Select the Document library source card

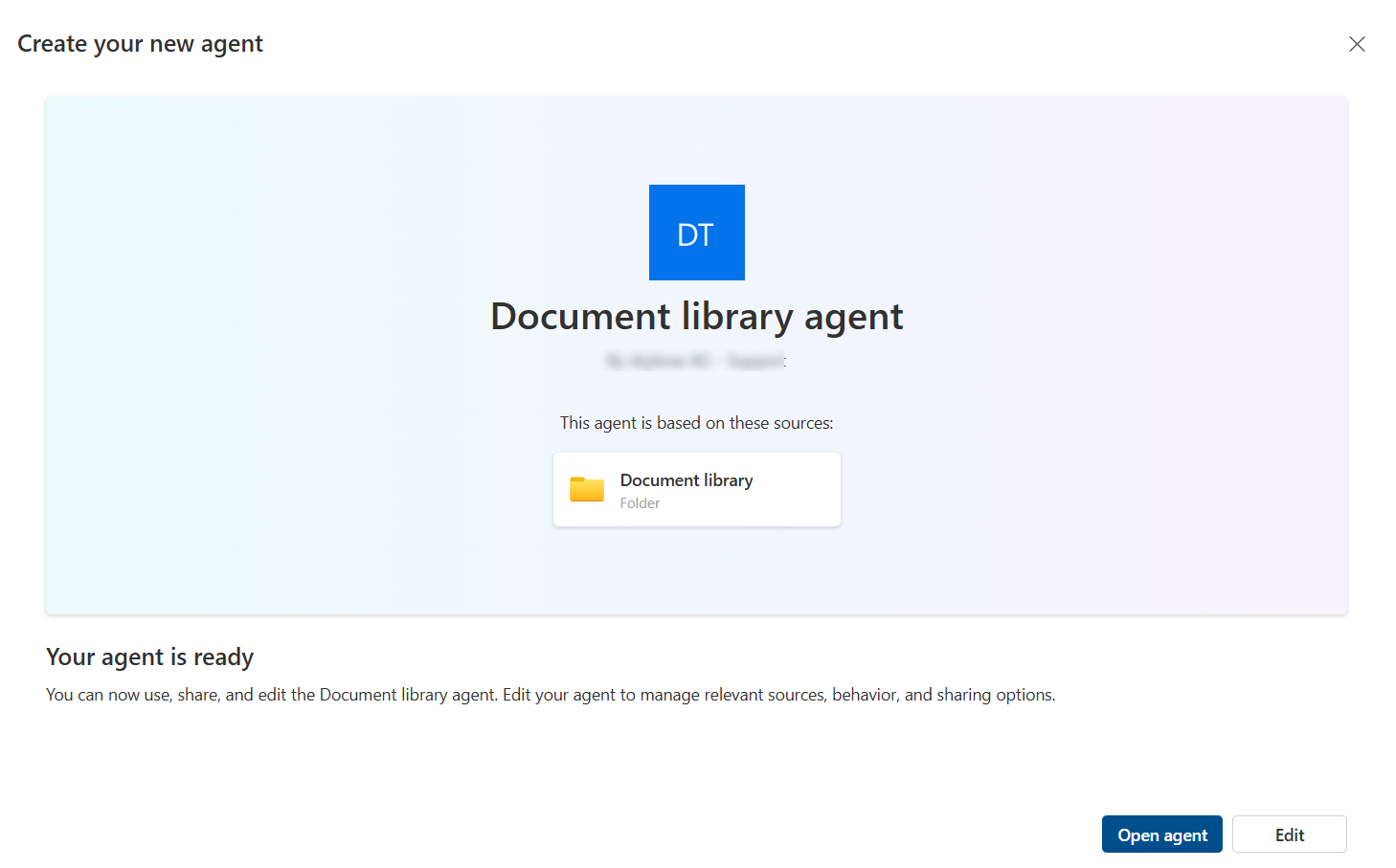(x=696, y=489)
